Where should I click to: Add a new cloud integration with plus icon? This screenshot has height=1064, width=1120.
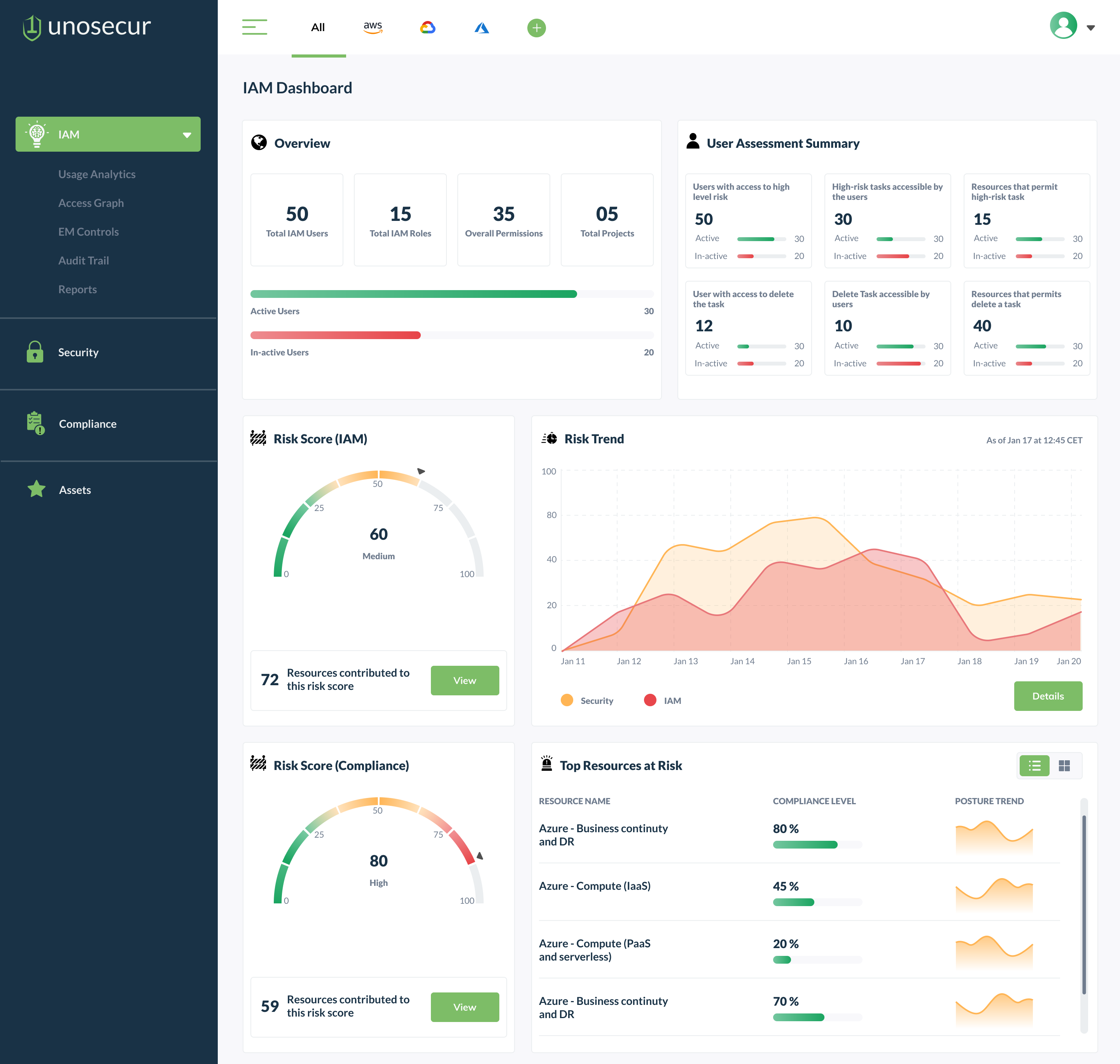(x=536, y=27)
